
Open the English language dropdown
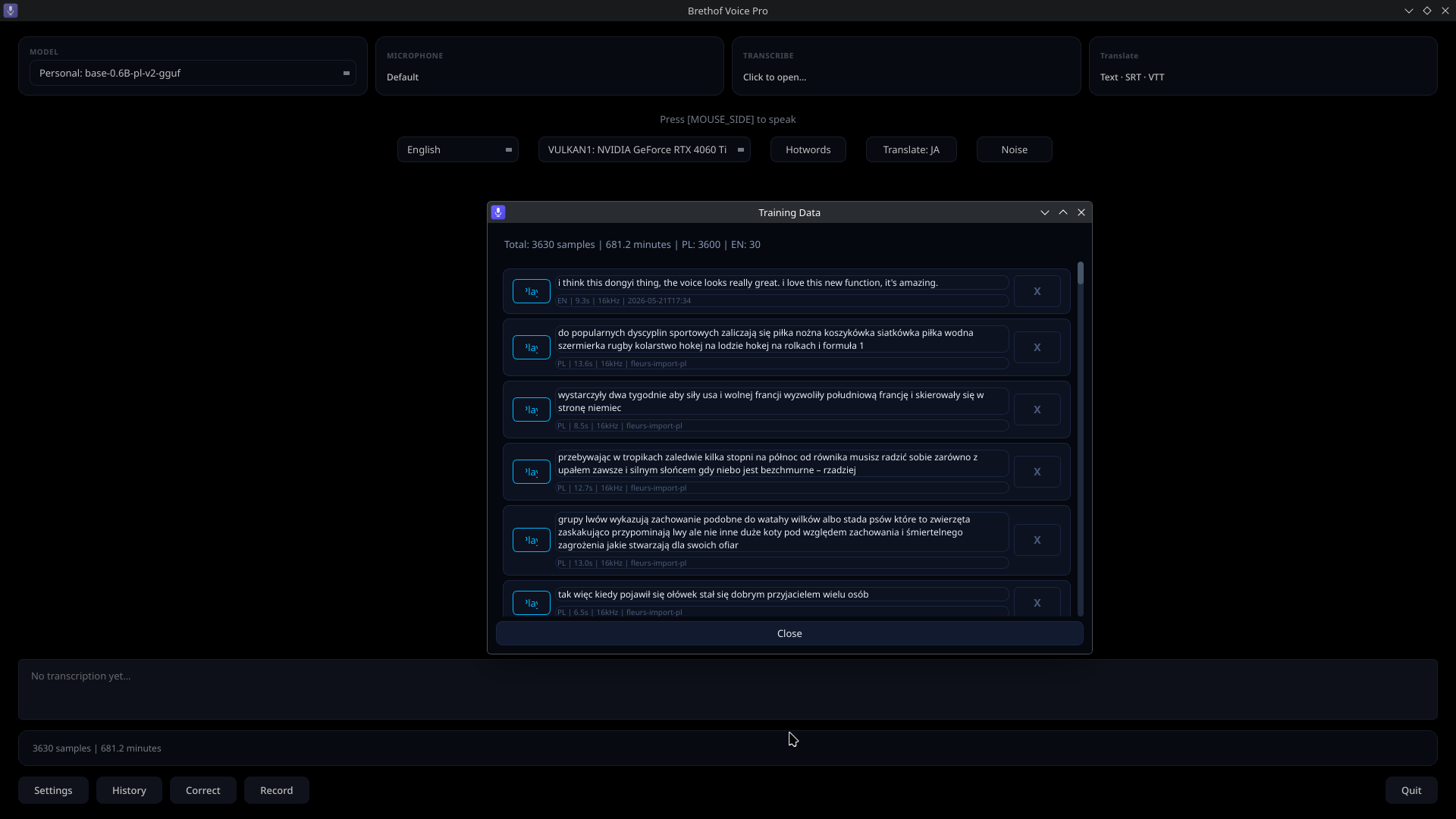coord(458,149)
